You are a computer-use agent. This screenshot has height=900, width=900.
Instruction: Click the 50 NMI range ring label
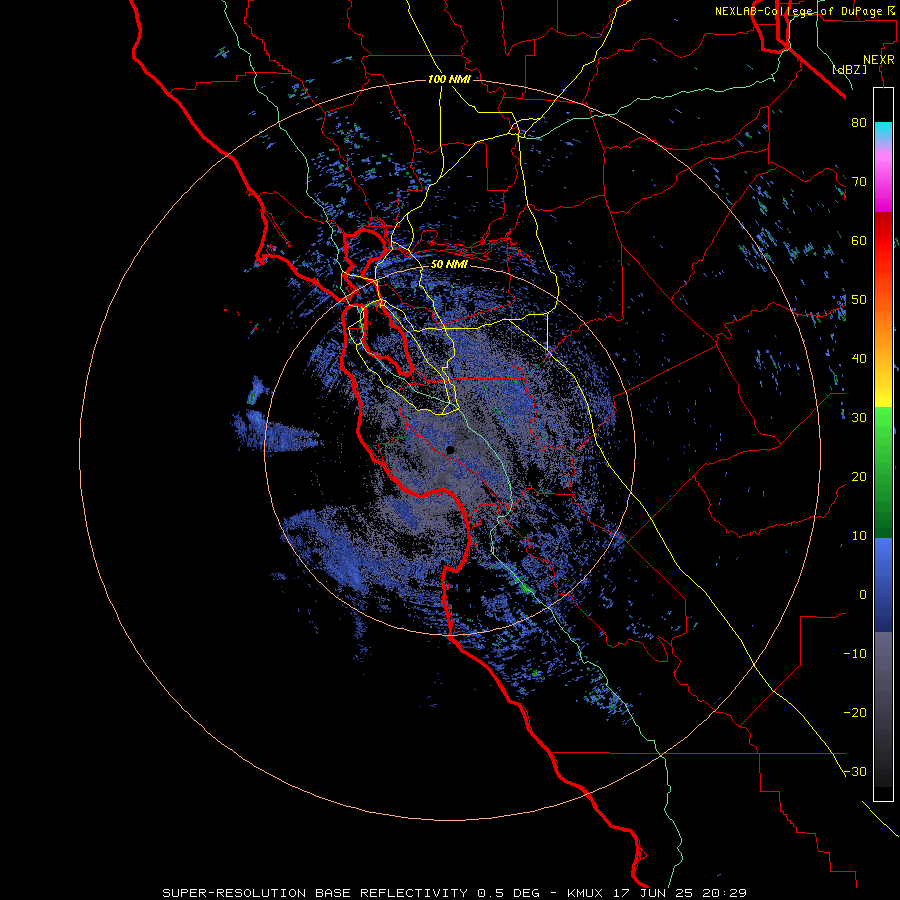pyautogui.click(x=449, y=264)
